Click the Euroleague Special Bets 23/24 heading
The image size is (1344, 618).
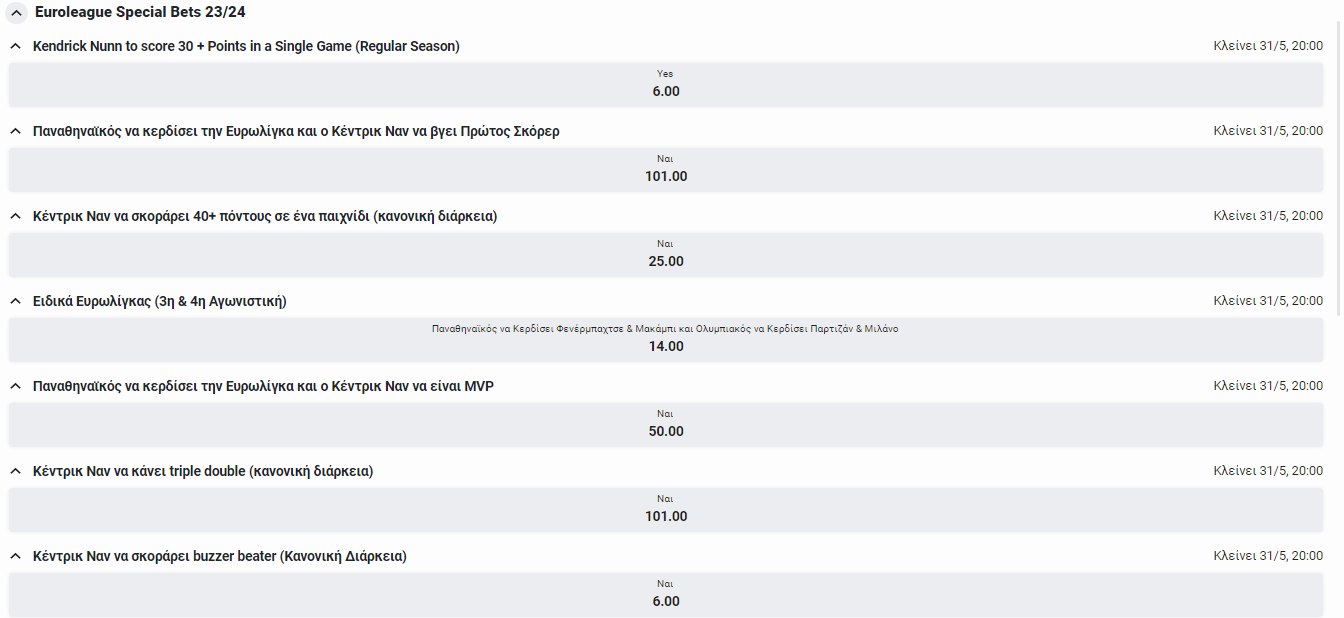point(140,13)
